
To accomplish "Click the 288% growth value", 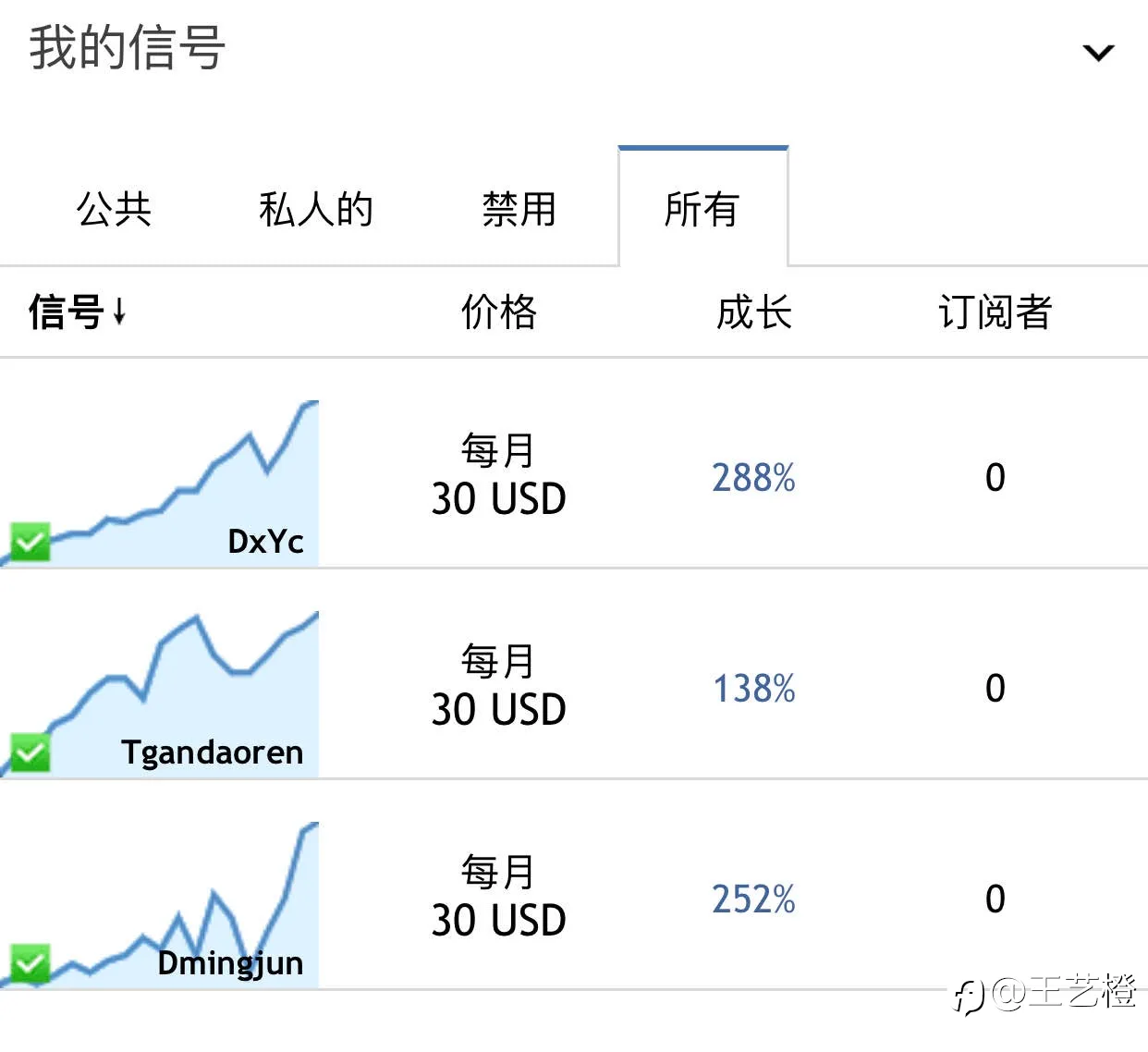I will coord(753,478).
